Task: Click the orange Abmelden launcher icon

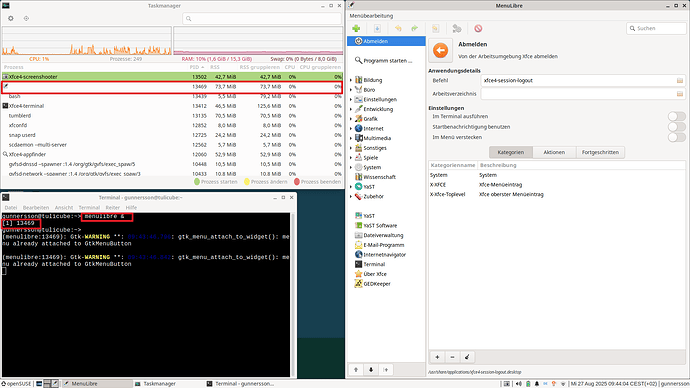Action: point(440,50)
